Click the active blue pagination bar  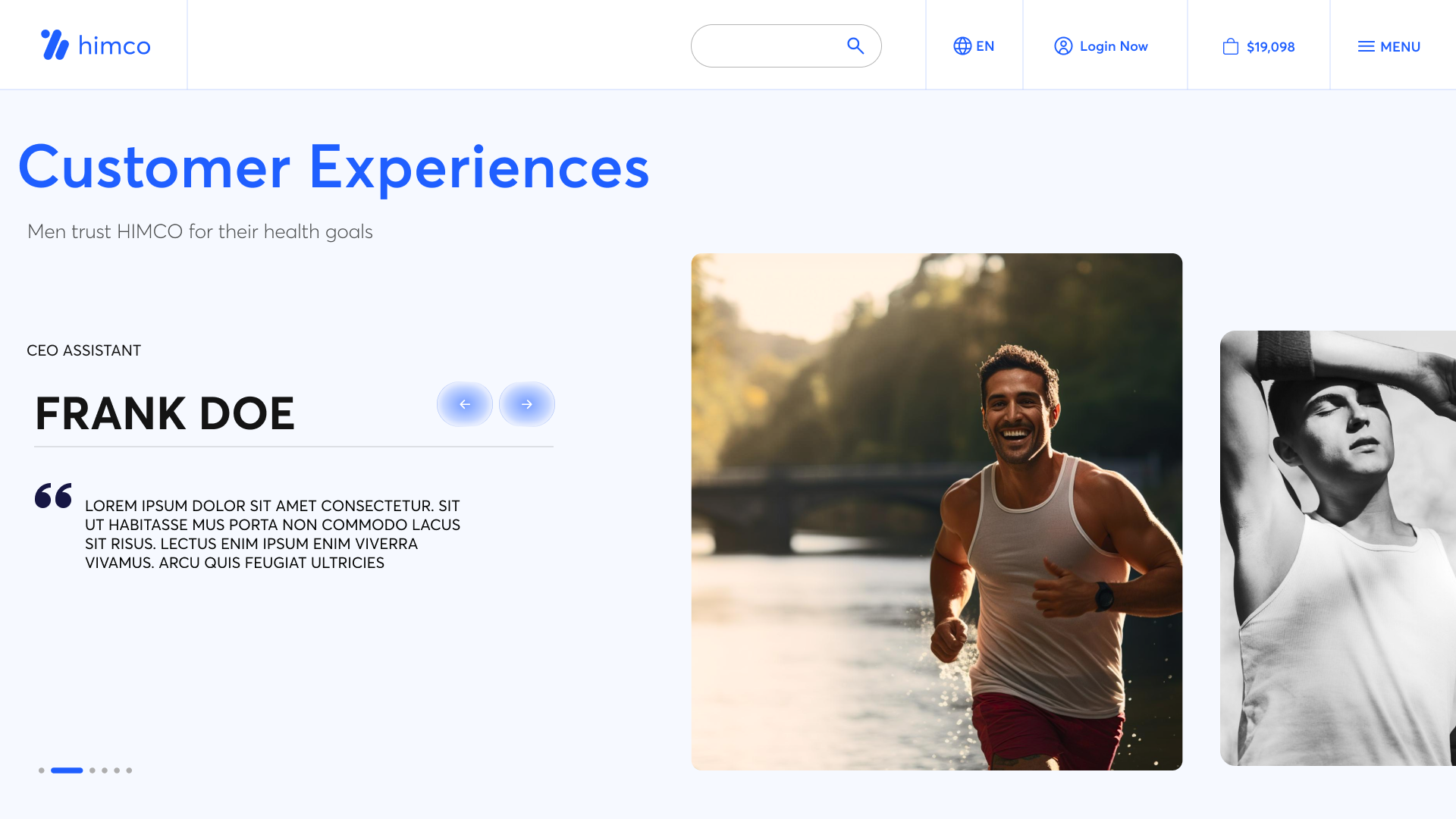click(x=67, y=770)
